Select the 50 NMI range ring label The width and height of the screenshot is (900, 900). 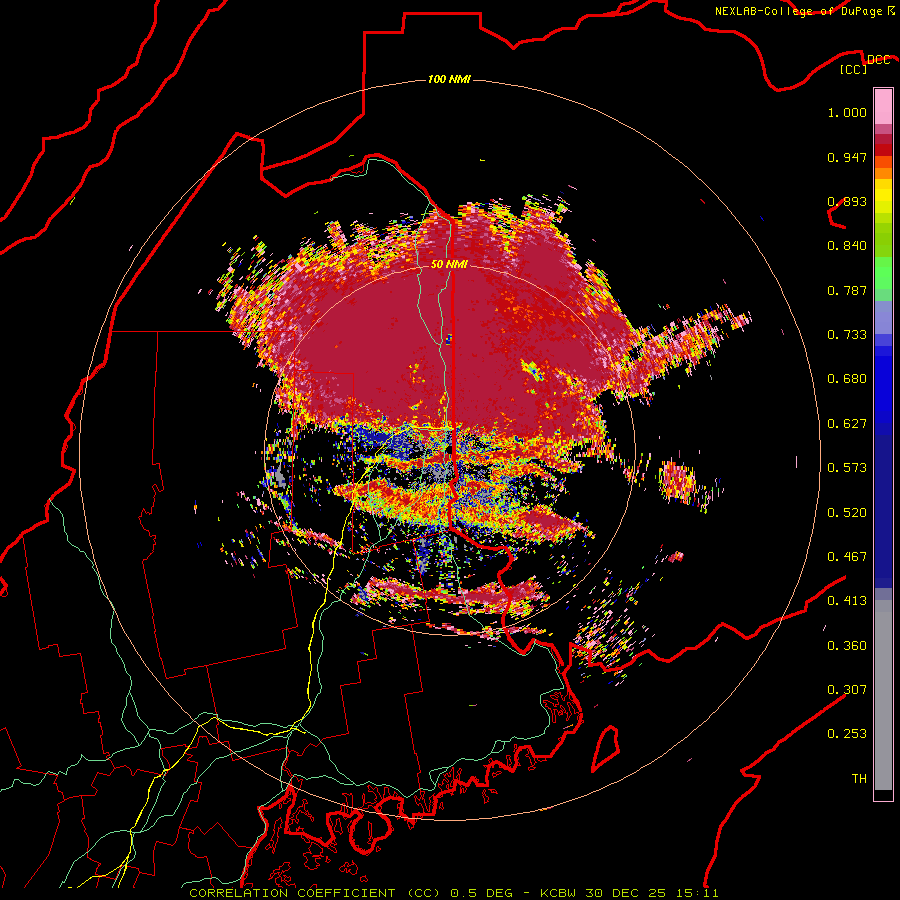449,264
